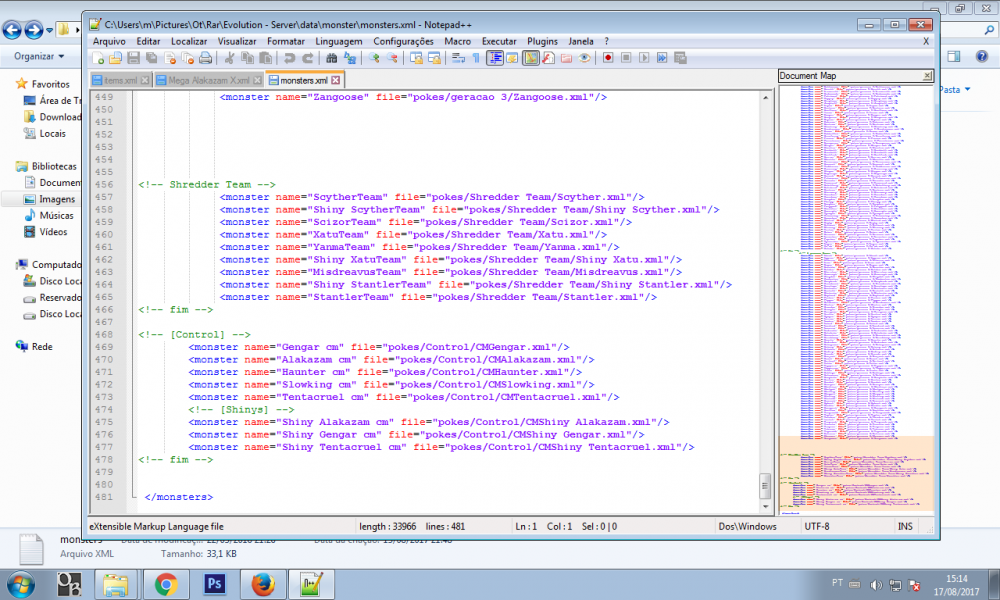Open the Linguagem menu
1000x600 pixels.
pyautogui.click(x=339, y=41)
